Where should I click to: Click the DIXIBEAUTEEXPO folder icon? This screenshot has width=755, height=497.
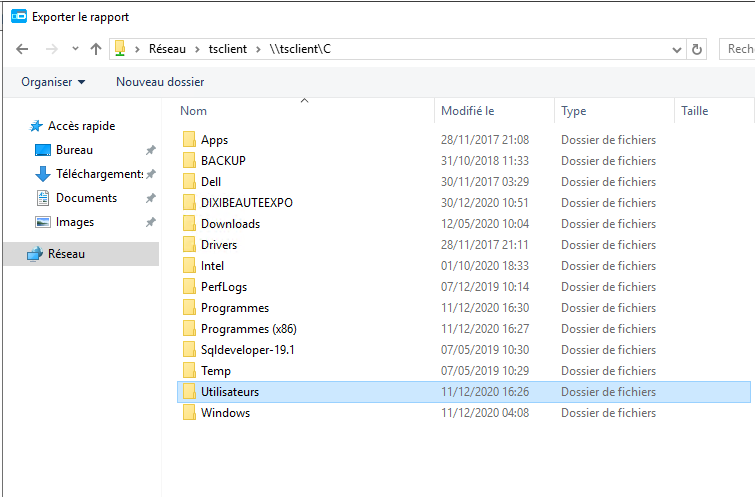pos(189,202)
